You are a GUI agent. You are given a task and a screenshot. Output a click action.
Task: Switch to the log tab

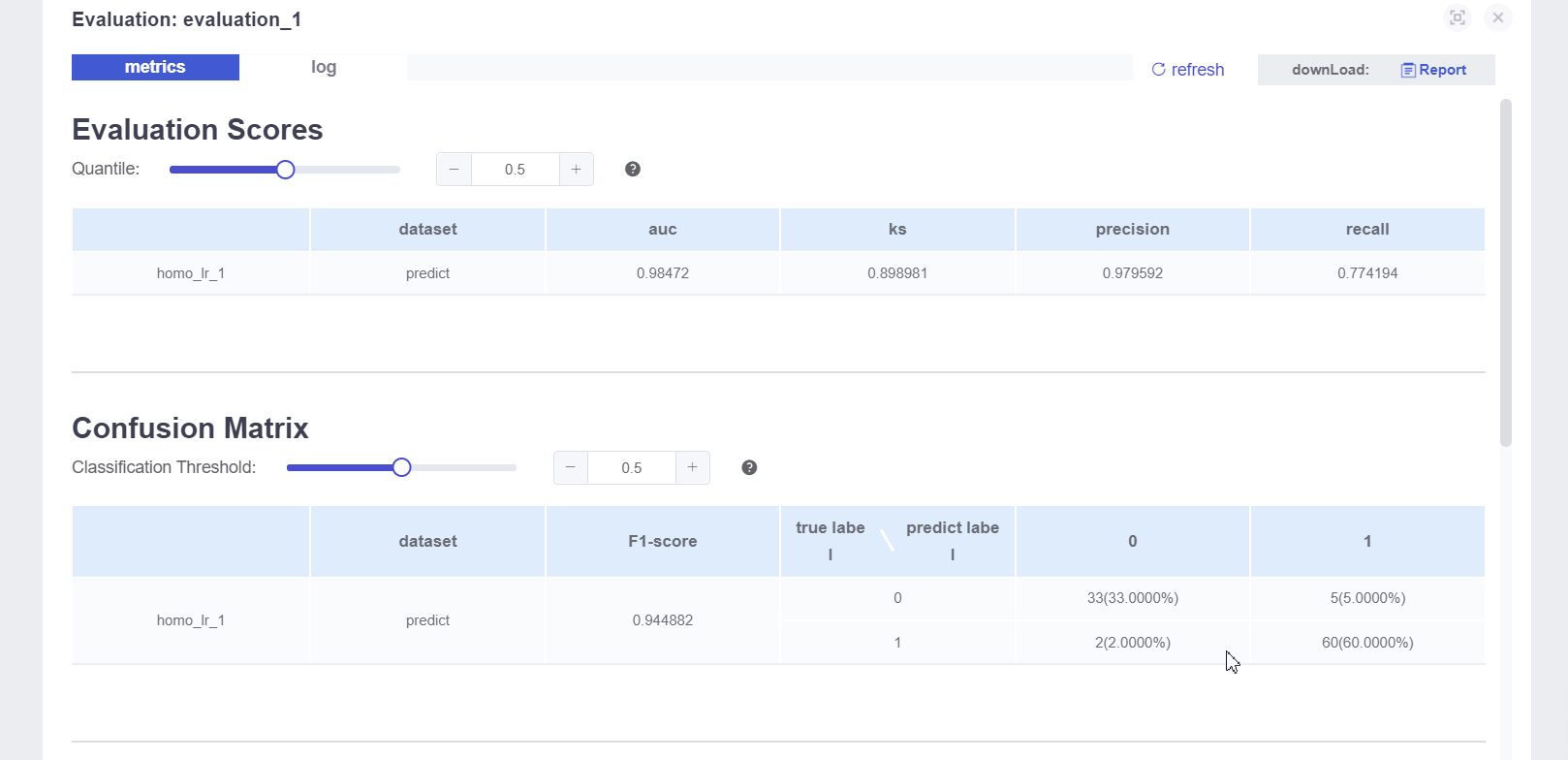tap(324, 67)
